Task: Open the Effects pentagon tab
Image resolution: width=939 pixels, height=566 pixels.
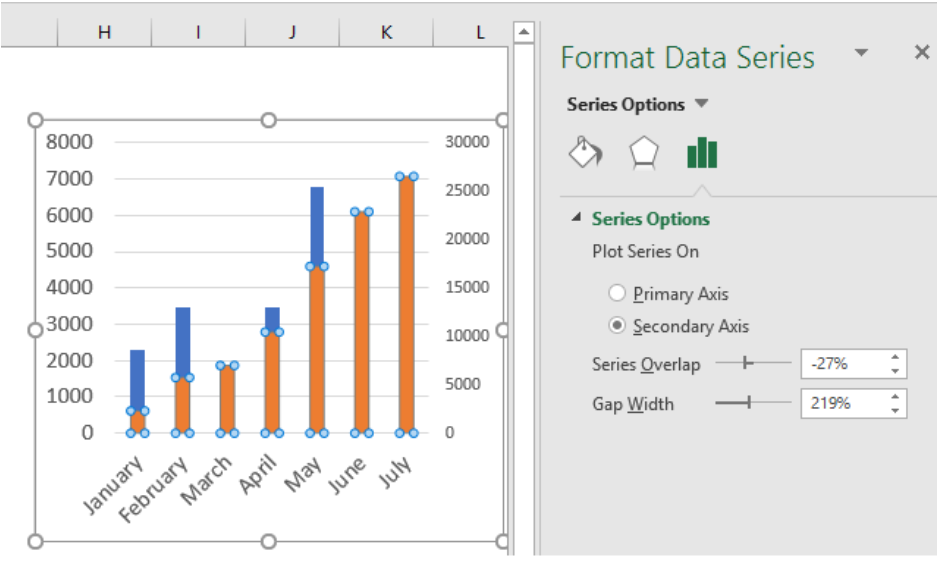Action: coord(644,153)
